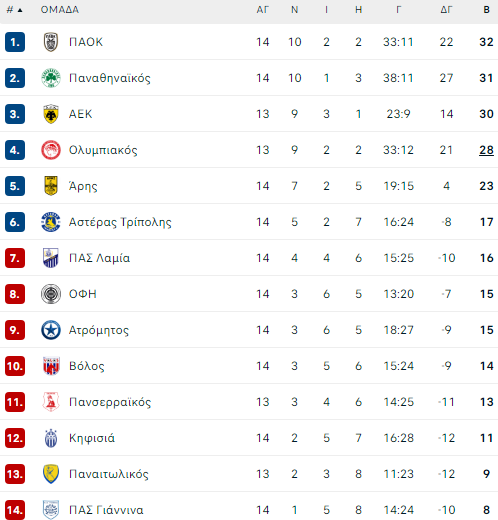This screenshot has height=520, width=498.
Task: Click the Ατρόμητος blue star emblem
Action: (51, 330)
